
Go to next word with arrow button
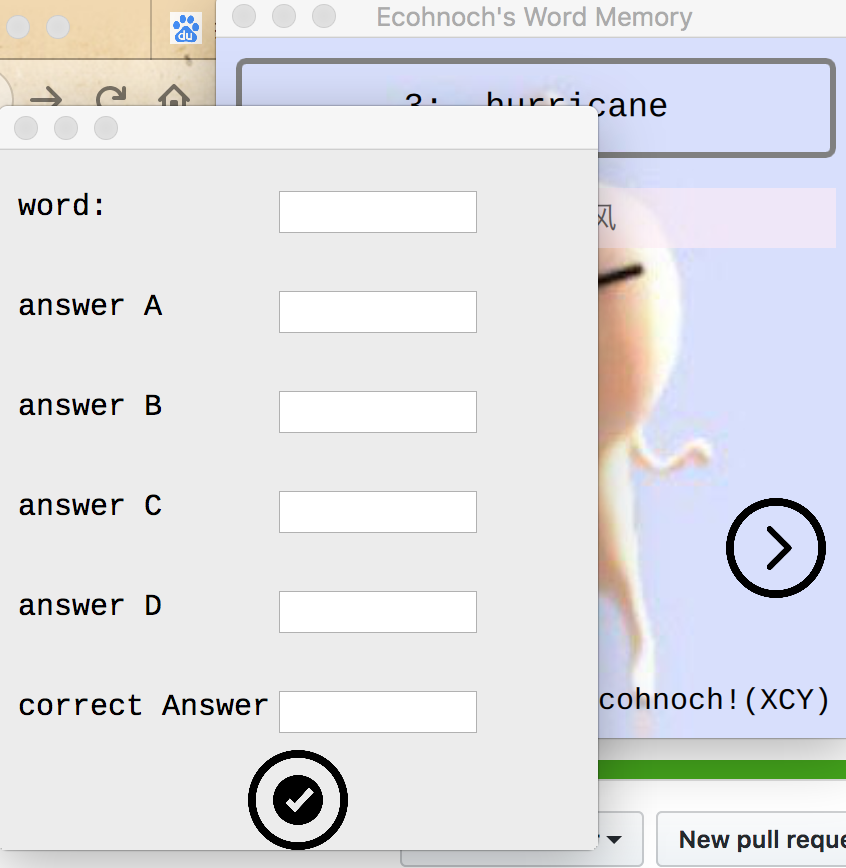[x=776, y=547]
